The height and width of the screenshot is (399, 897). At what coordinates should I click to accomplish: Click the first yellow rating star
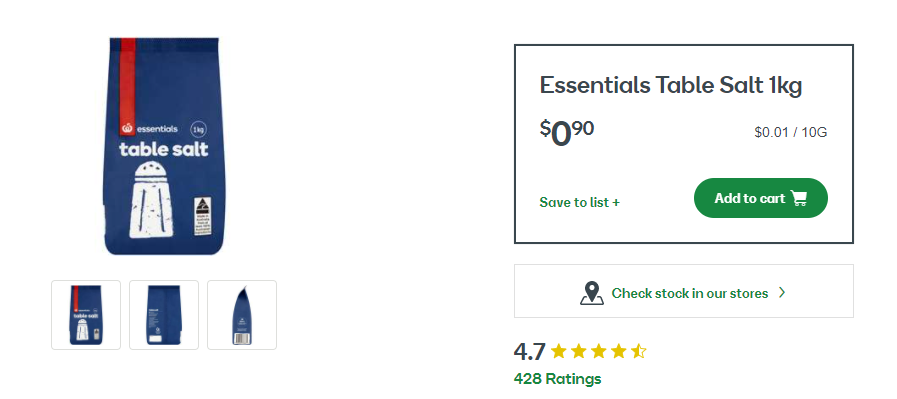tap(559, 351)
